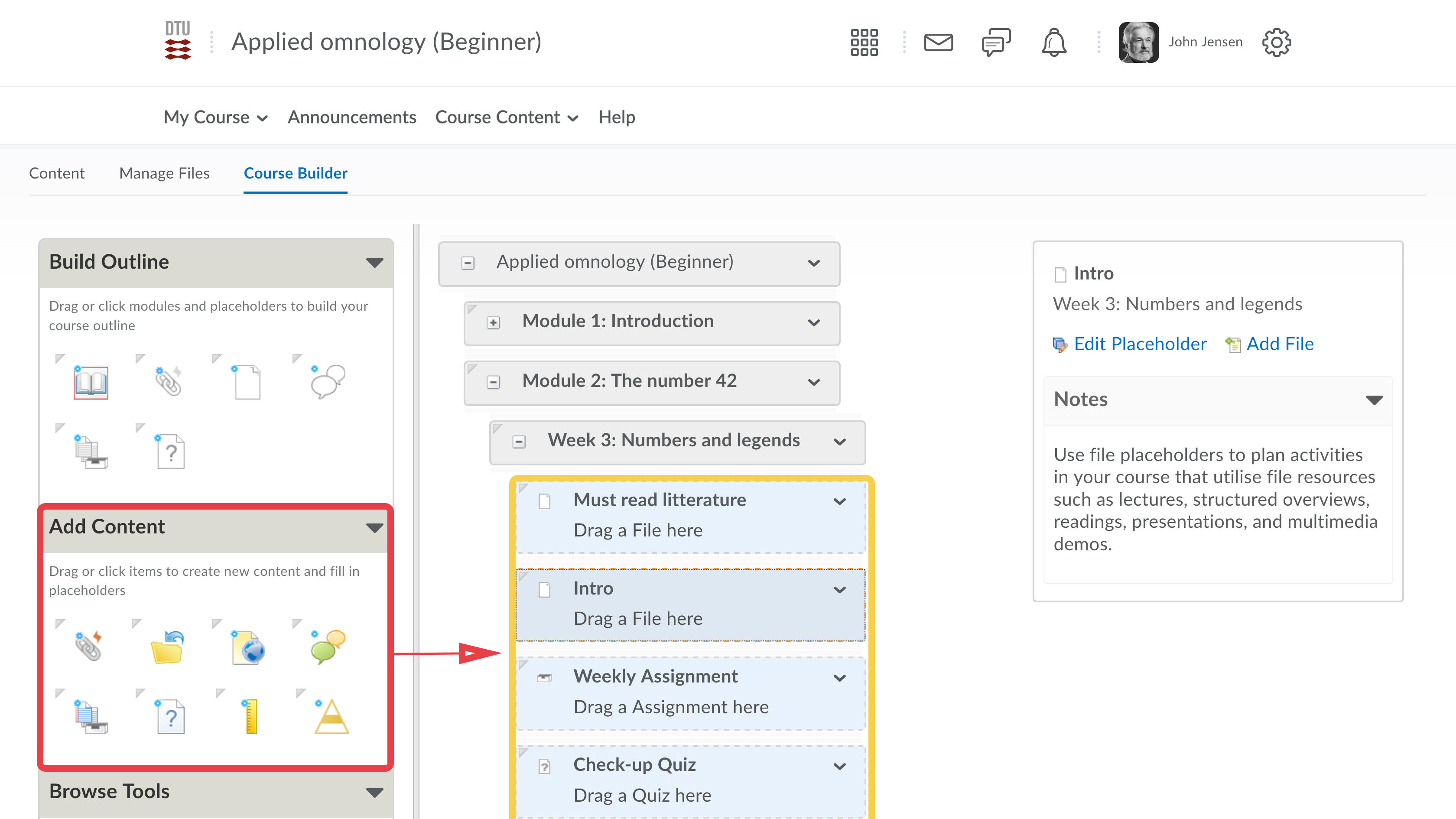Viewport: 1456px width, 819px height.
Task: Click the Edit Placeholder link
Action: click(1140, 344)
